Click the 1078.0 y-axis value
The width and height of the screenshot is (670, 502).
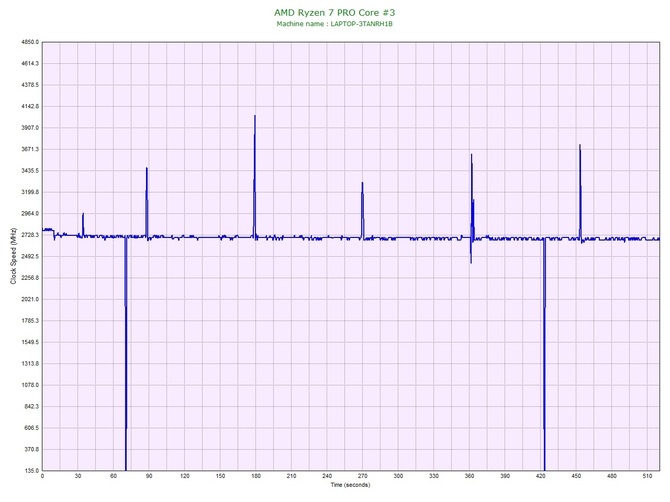pos(30,385)
